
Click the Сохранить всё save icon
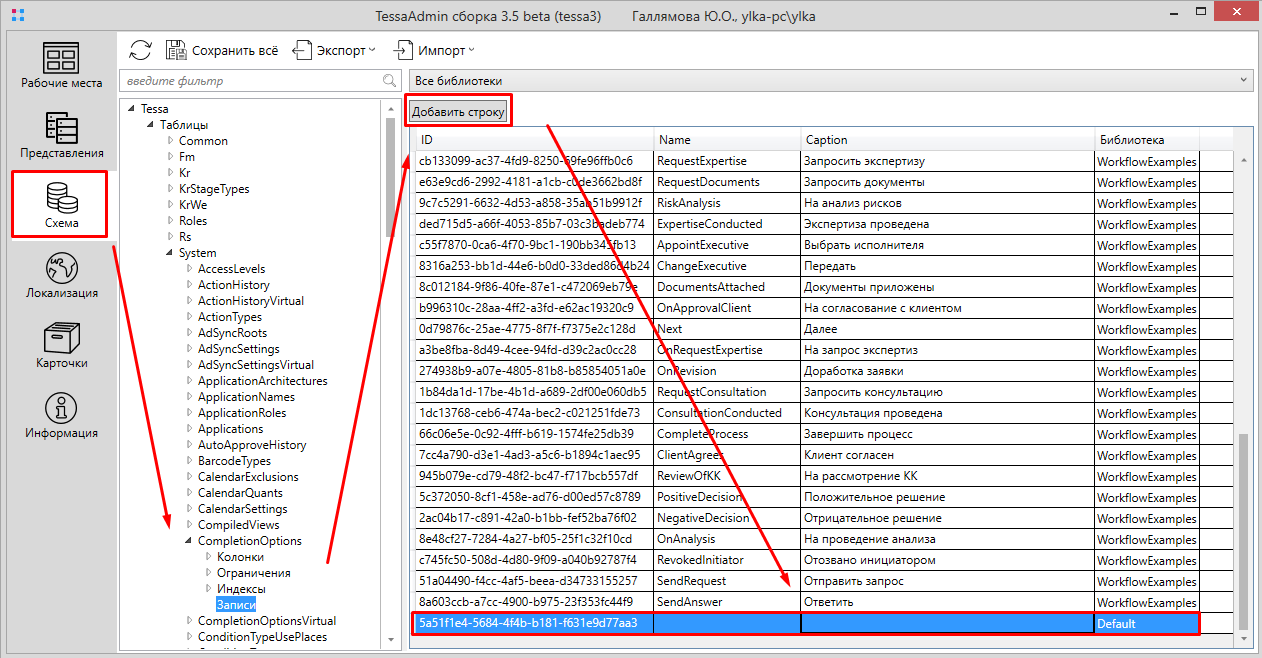pyautogui.click(x=176, y=51)
